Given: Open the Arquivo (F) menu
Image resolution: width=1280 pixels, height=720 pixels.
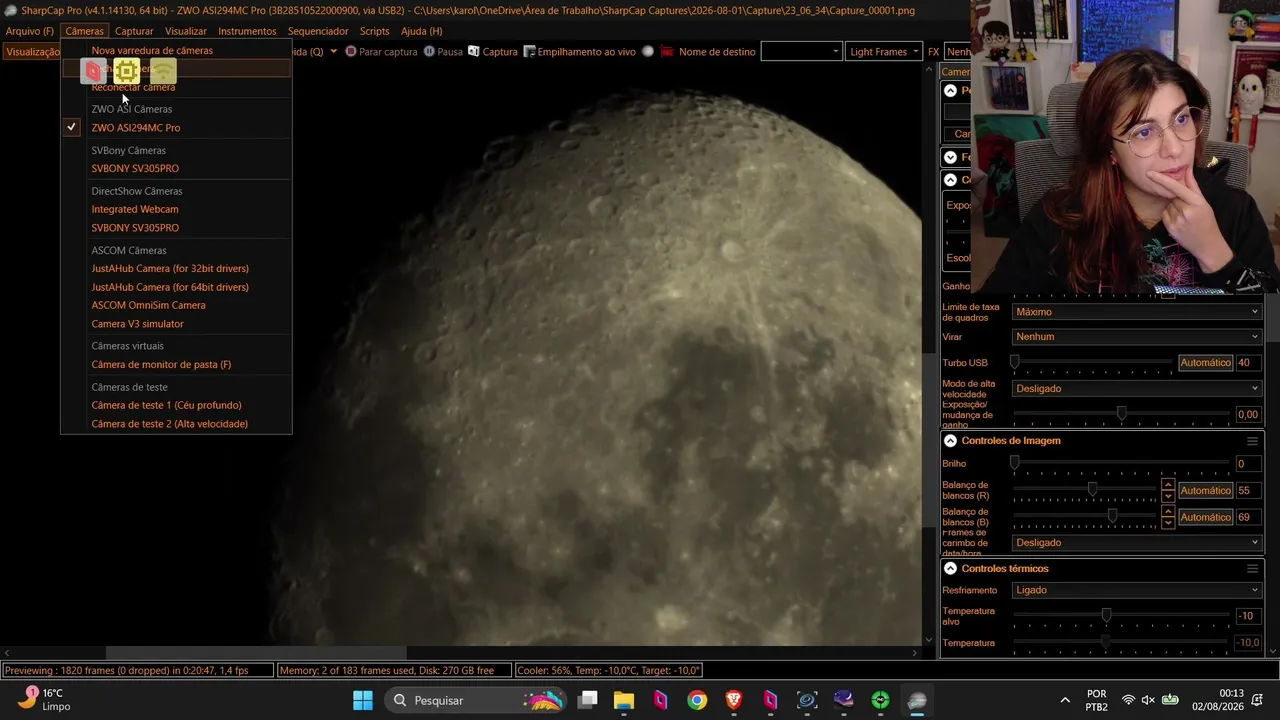Looking at the screenshot, I should point(30,31).
